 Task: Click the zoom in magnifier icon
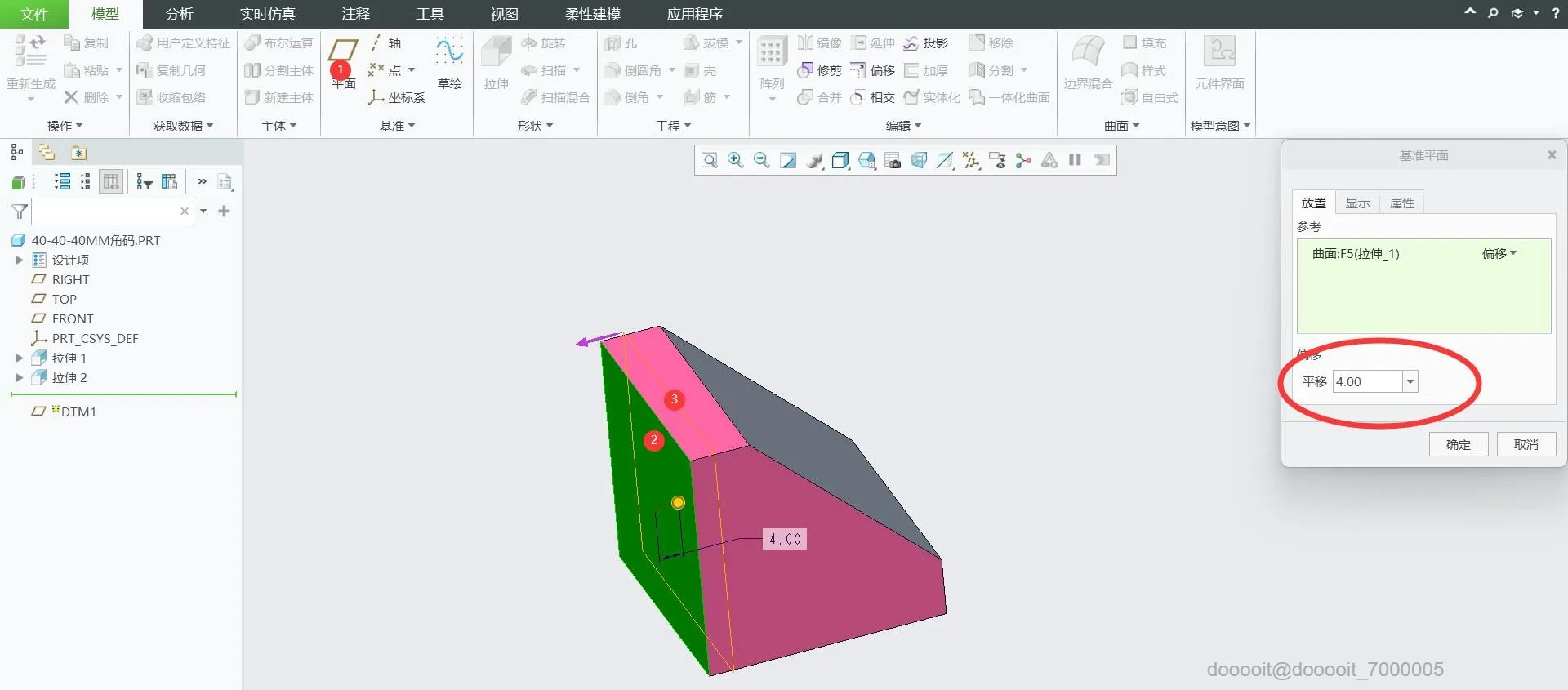point(736,160)
